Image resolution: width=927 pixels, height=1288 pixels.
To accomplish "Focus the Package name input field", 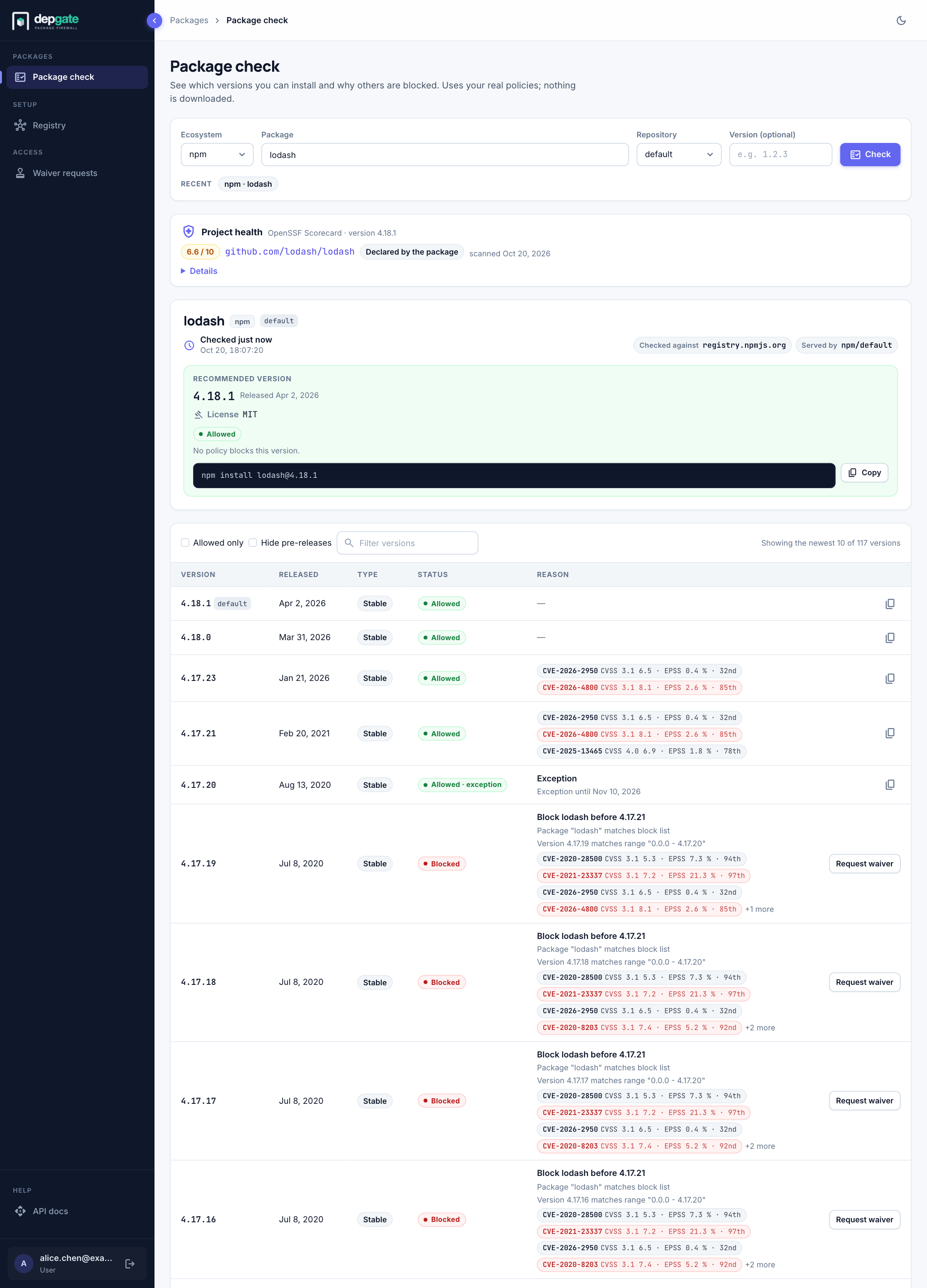I will pyautogui.click(x=445, y=155).
